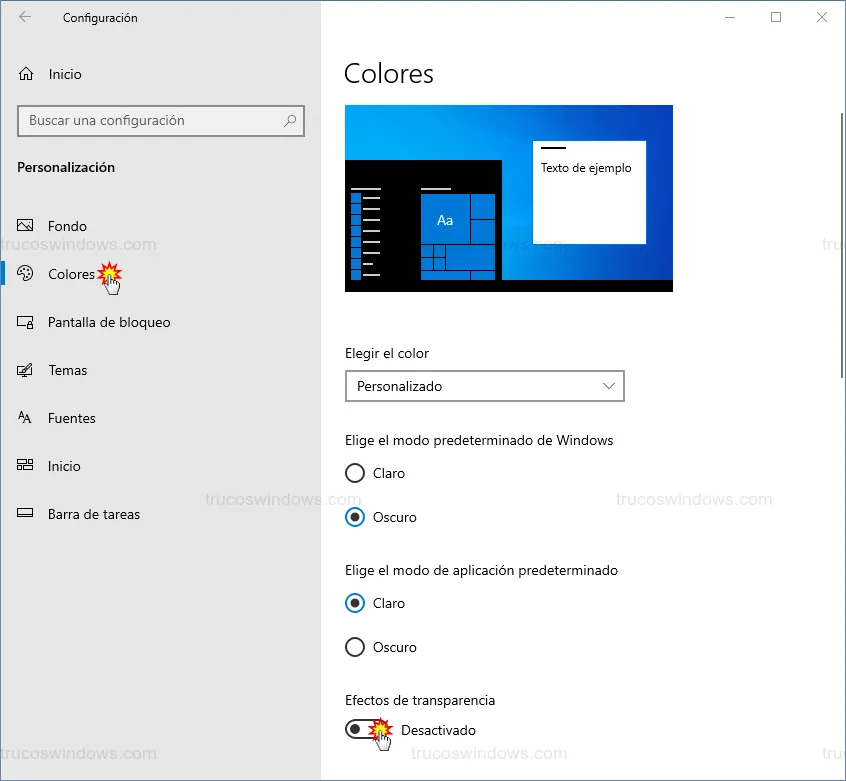Click the search magnifier icon

point(290,121)
